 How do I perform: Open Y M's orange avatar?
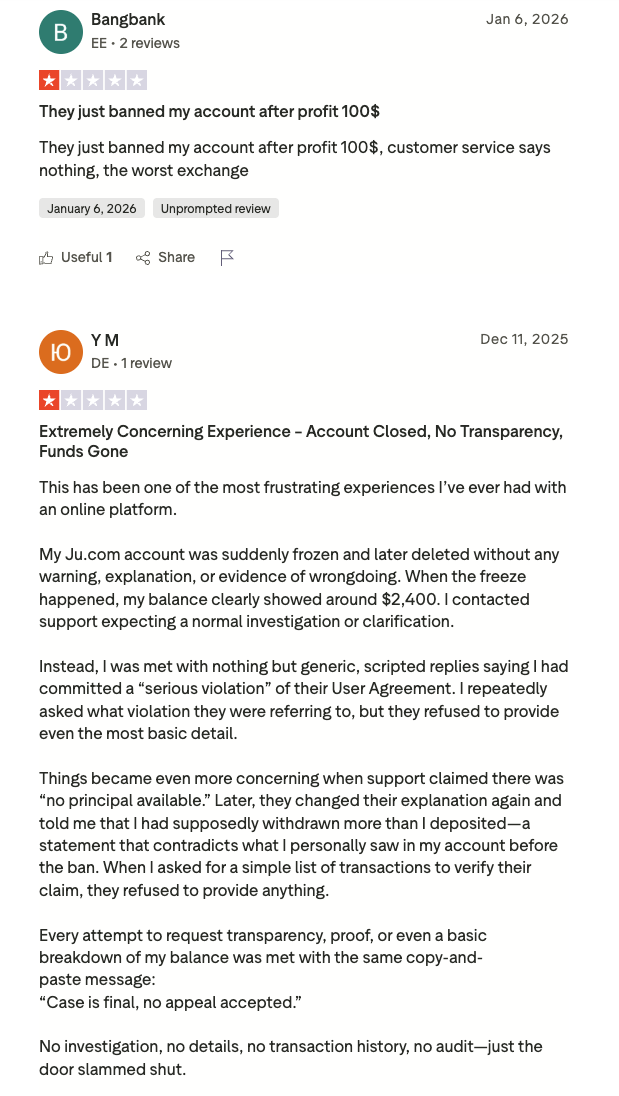pyautogui.click(x=61, y=352)
